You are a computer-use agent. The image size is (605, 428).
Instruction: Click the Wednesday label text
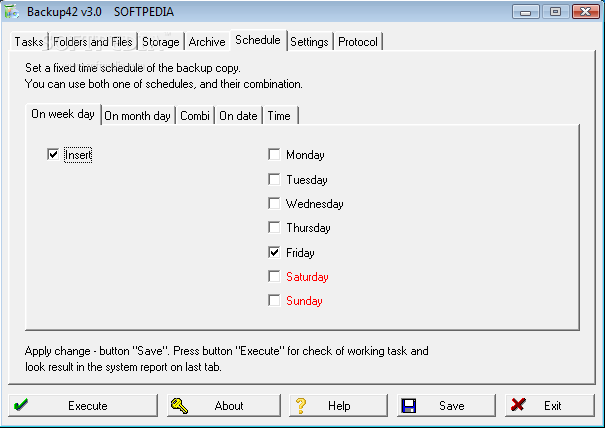pyautogui.click(x=314, y=204)
